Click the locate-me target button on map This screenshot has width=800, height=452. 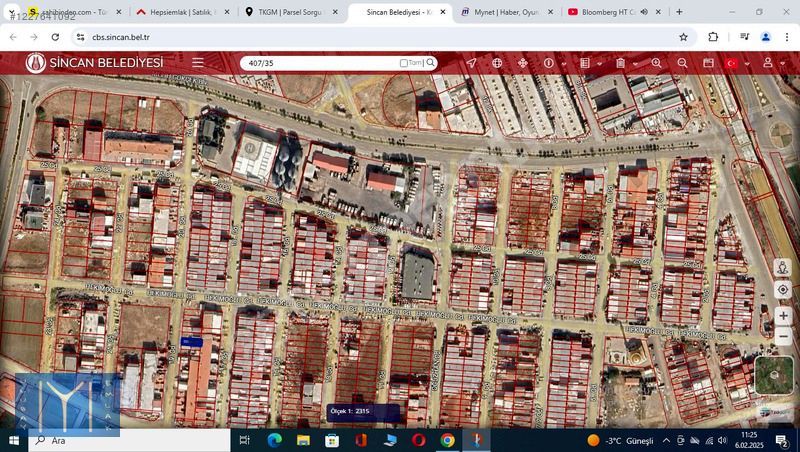coord(783,290)
